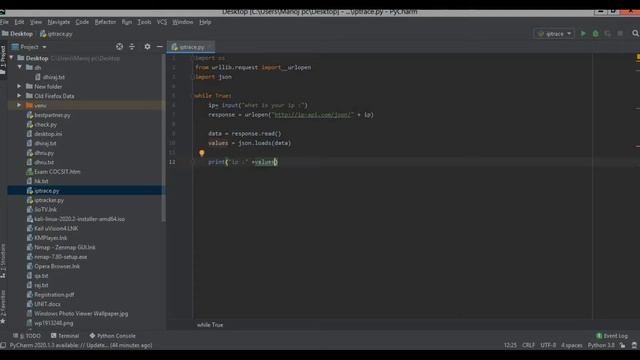Toggle the 1: Project side tool button
Screen dimensions: 640x360
pos(3,61)
